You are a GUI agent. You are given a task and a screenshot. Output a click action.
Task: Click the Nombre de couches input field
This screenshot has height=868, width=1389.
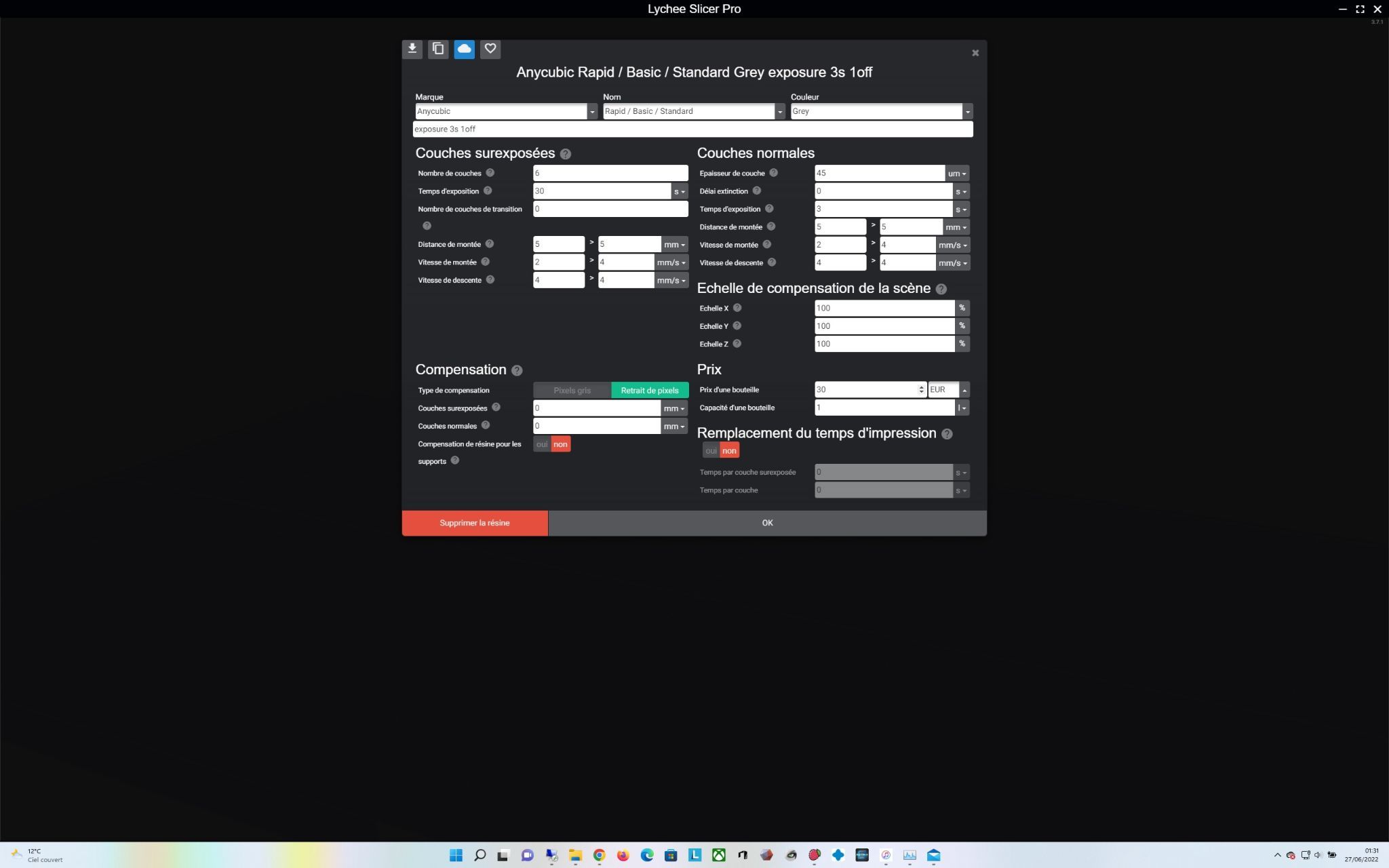coord(610,173)
